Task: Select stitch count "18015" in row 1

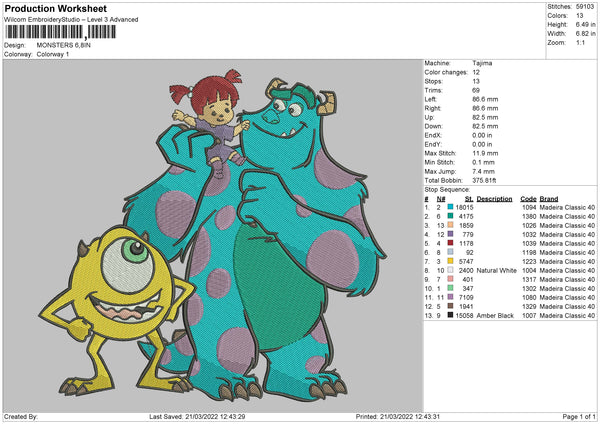Action: [x=464, y=207]
